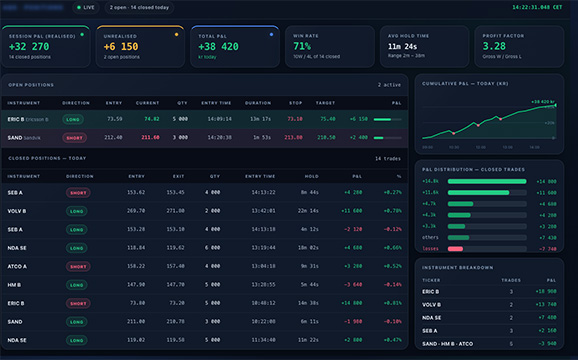Click the Trades header in Instrument Breakdown
The height and width of the screenshot is (360, 578).
click(511, 280)
